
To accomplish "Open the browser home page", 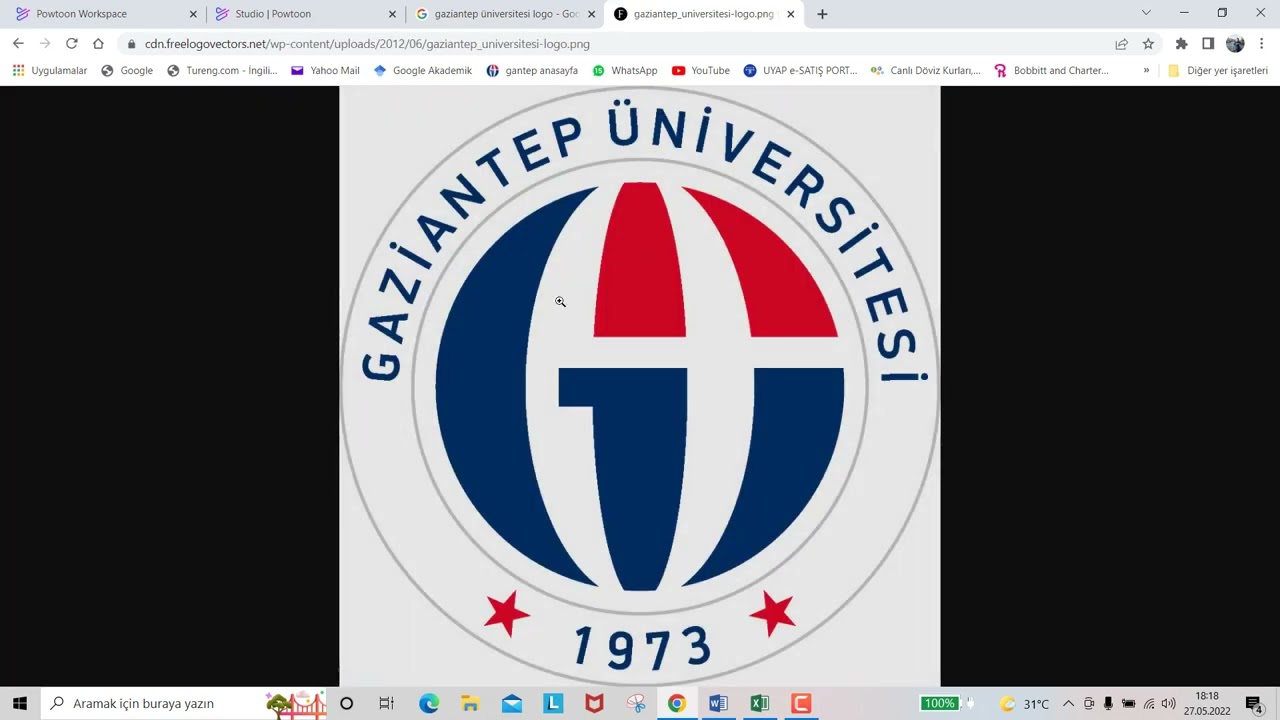I will click(98, 44).
